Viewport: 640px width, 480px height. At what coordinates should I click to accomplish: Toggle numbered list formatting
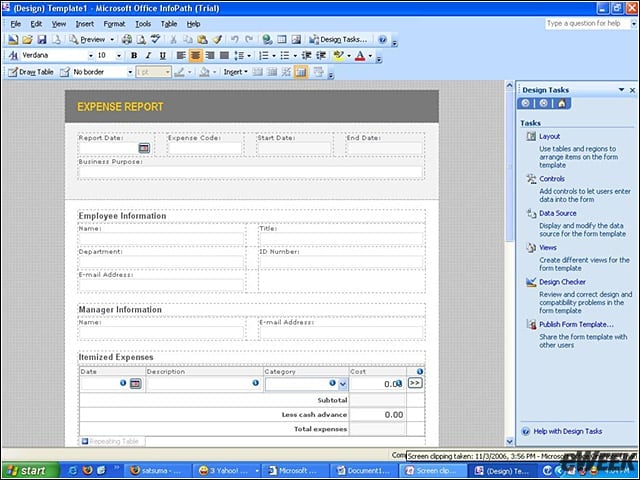click(264, 56)
